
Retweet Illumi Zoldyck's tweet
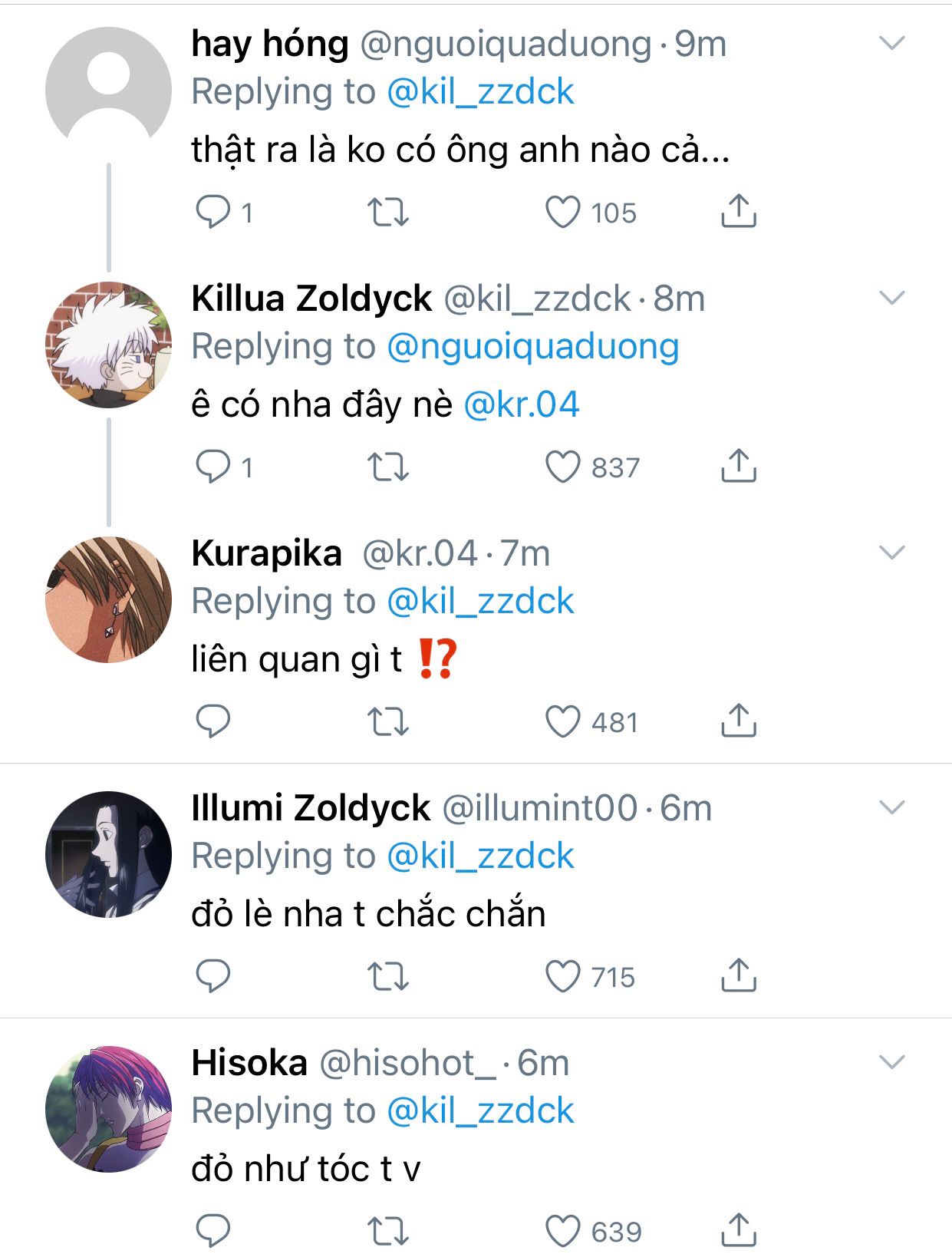click(x=388, y=976)
